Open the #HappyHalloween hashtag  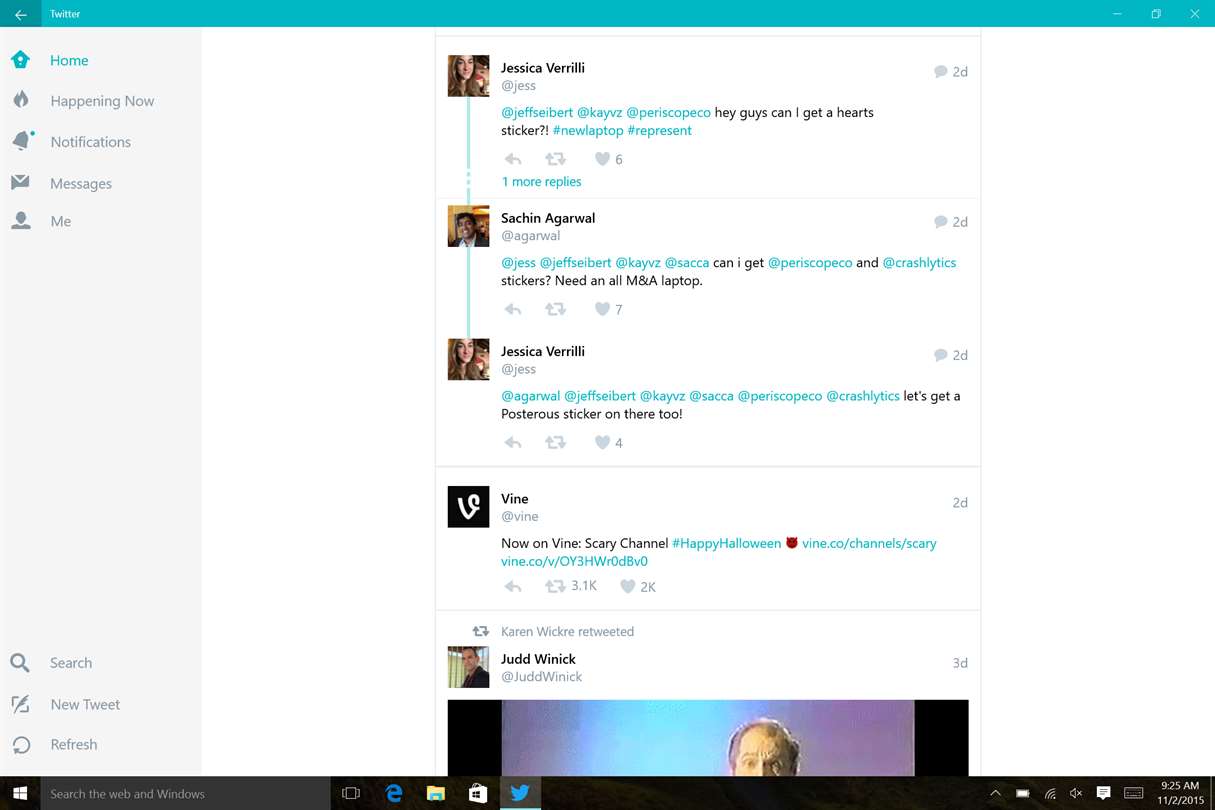726,544
